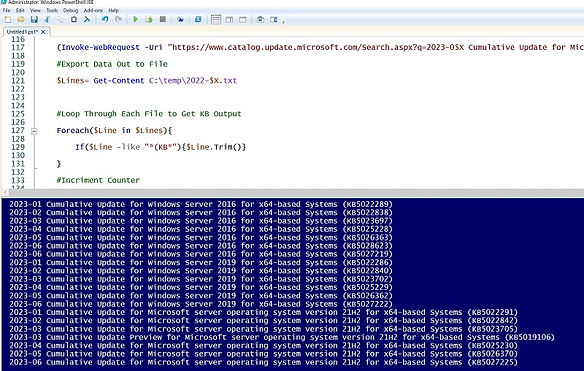584x371 pixels.
Task: Open the Tools menu
Action: (x=52, y=10)
